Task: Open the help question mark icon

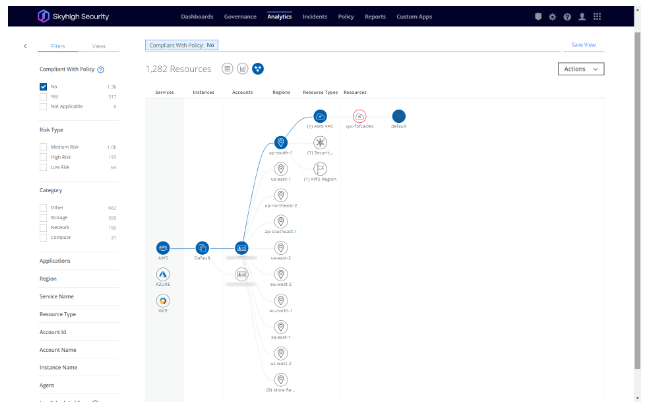Action: [x=567, y=17]
